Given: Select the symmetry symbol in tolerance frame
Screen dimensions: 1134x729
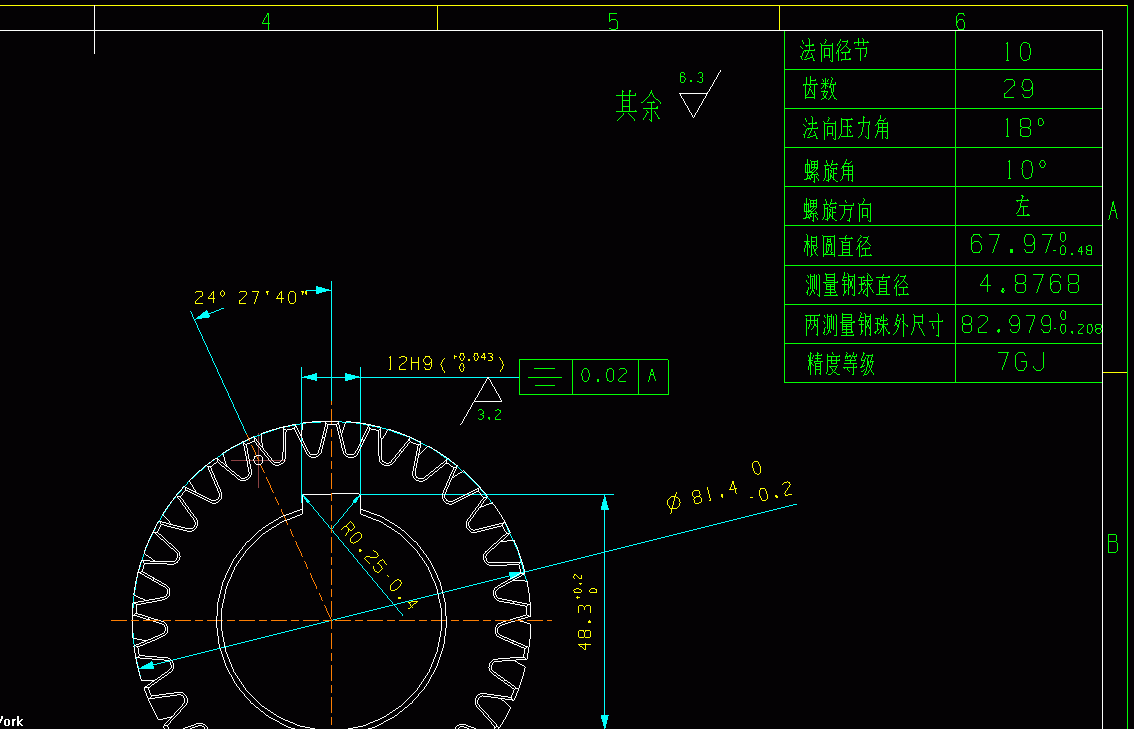Looking at the screenshot, I should pos(546,377).
